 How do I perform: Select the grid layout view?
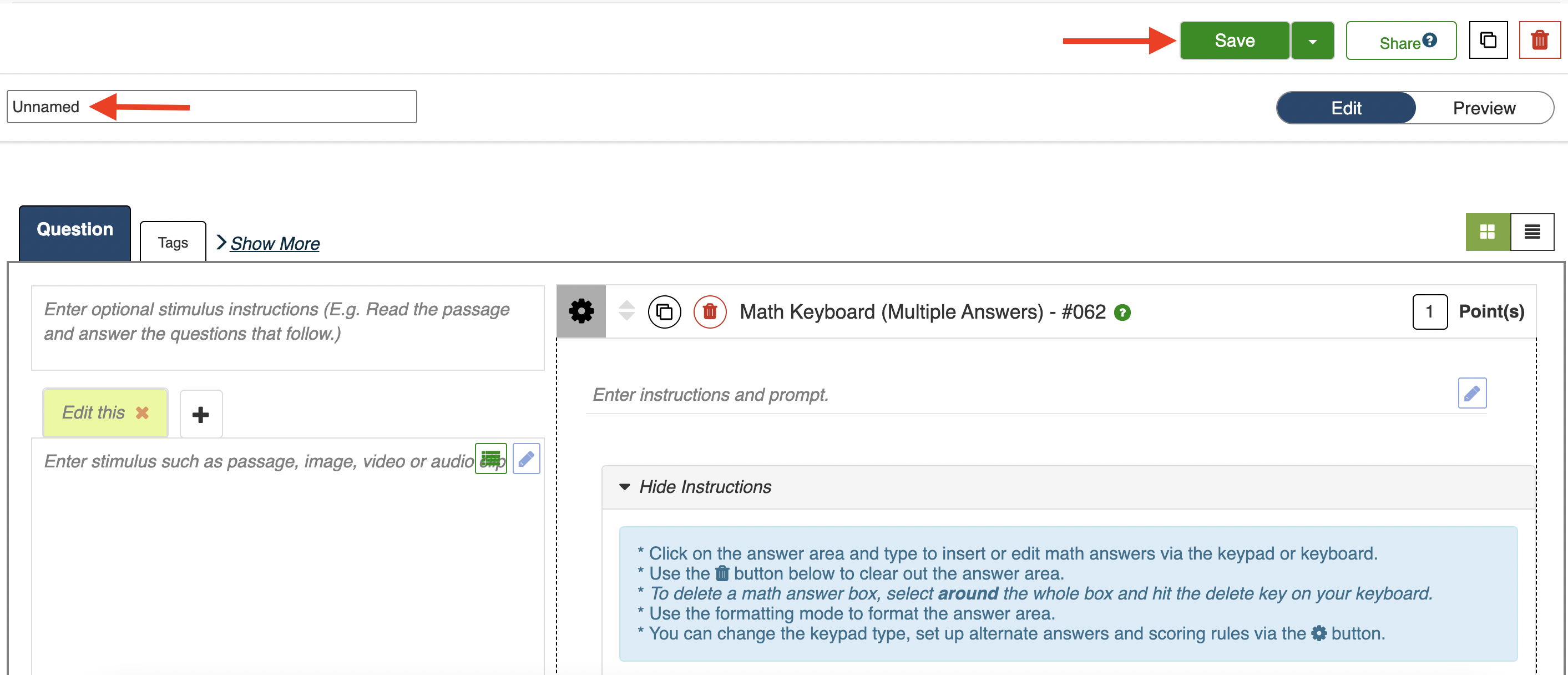[x=1487, y=231]
